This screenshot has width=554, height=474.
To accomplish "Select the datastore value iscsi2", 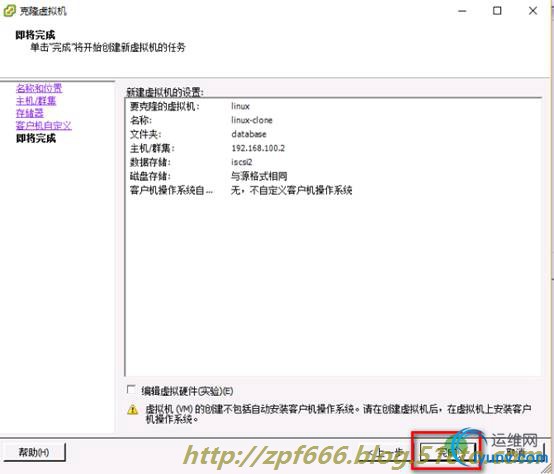I will pyautogui.click(x=242, y=162).
